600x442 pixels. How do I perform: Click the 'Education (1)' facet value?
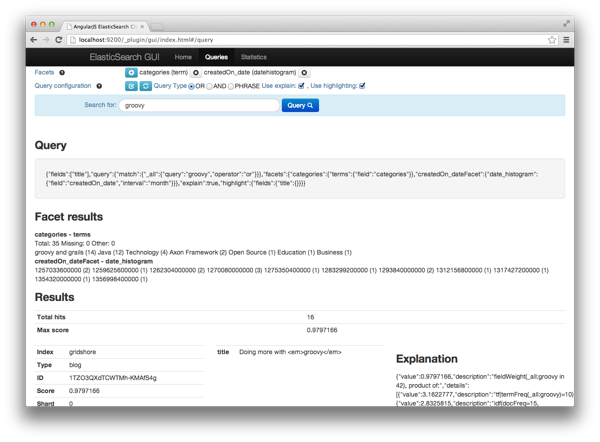[x=296, y=253]
